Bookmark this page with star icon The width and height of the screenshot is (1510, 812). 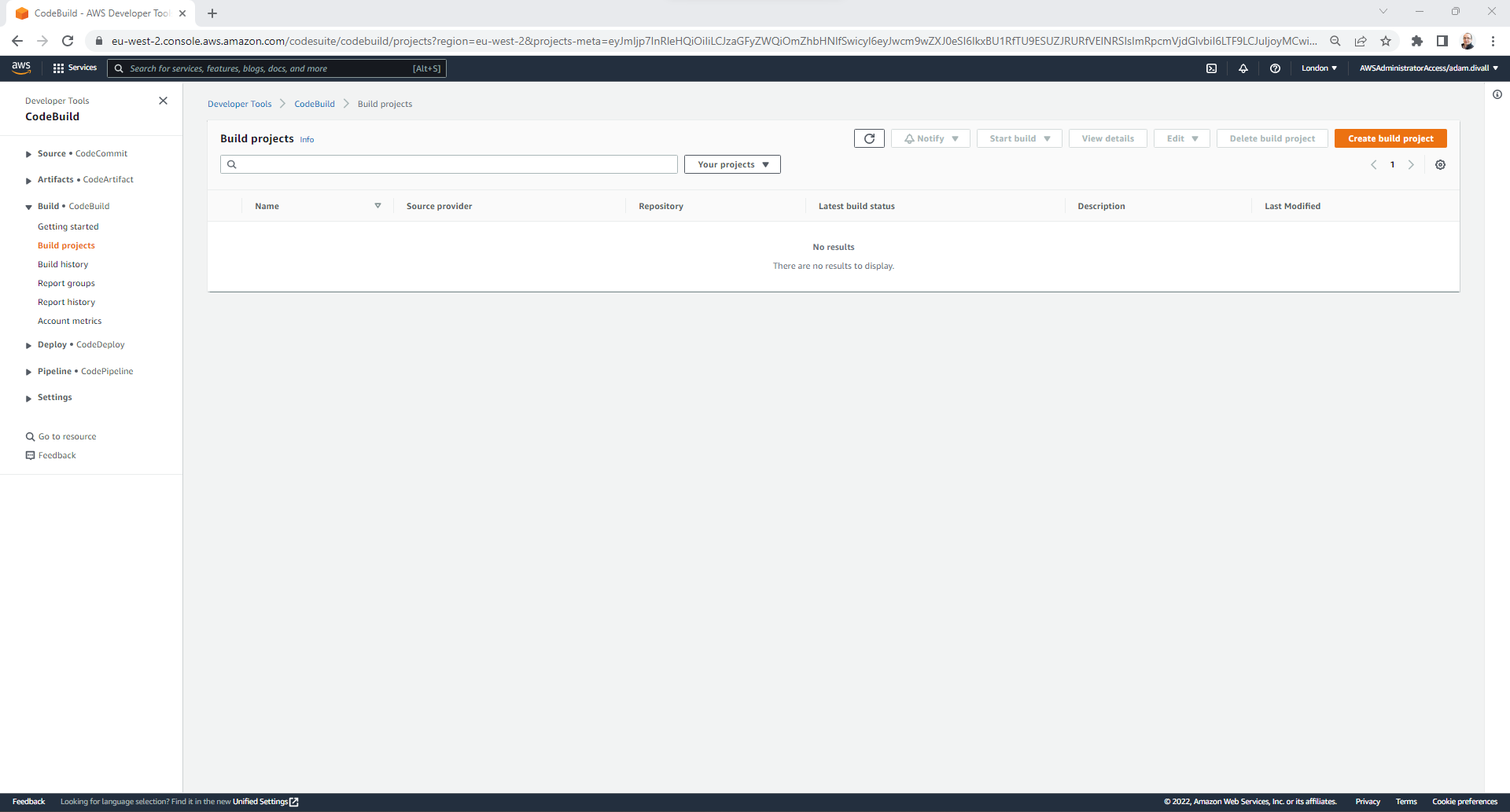pos(1386,41)
